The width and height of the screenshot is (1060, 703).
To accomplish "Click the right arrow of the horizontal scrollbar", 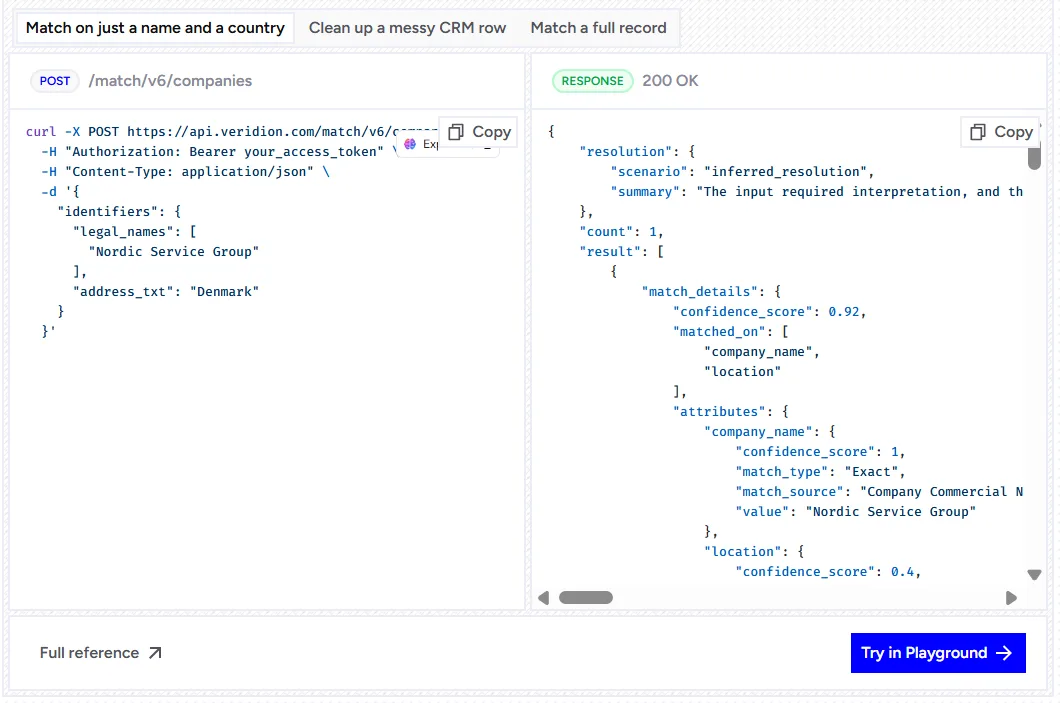I will point(1011,598).
